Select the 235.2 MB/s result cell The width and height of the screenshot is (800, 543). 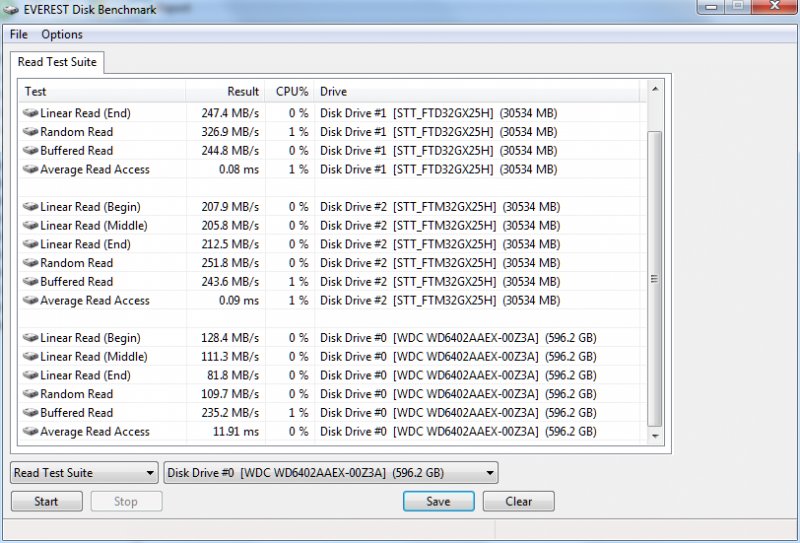230,412
